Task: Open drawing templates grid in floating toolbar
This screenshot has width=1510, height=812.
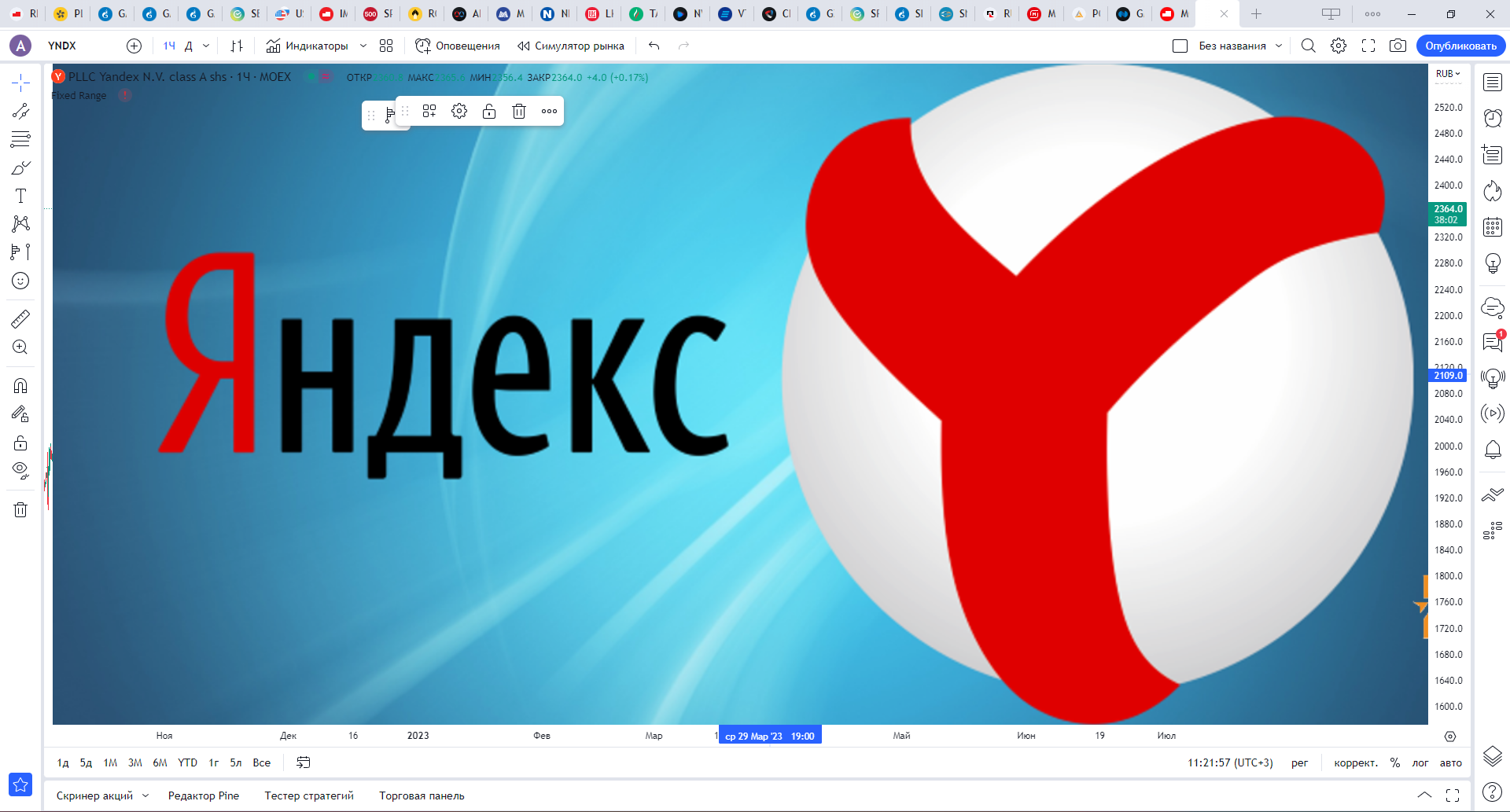Action: pyautogui.click(x=429, y=111)
